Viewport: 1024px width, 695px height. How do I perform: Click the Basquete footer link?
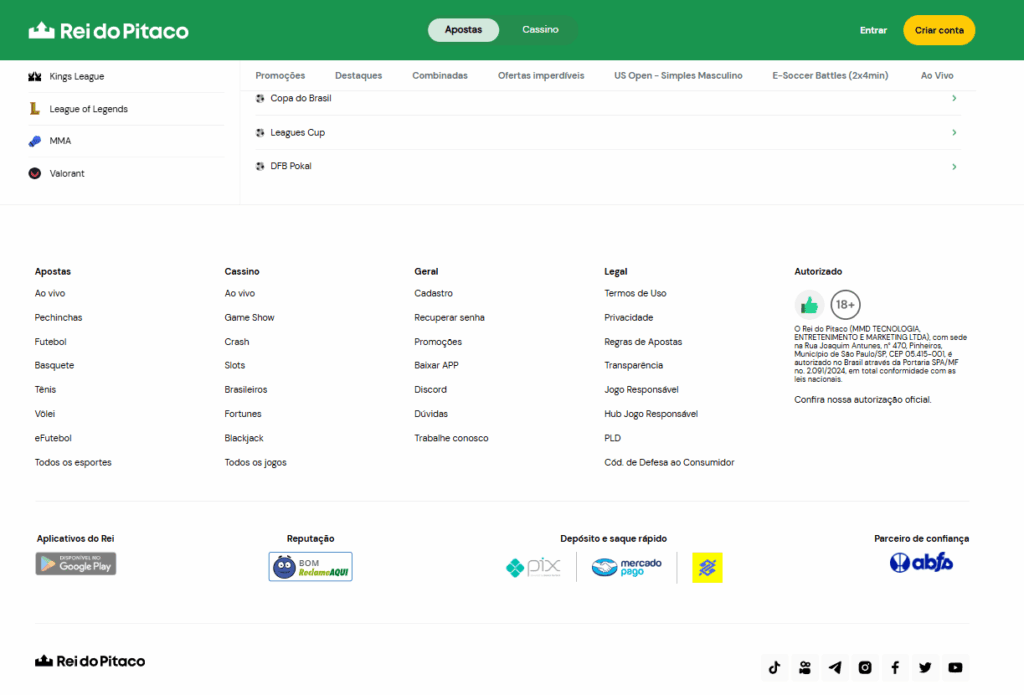point(54,365)
